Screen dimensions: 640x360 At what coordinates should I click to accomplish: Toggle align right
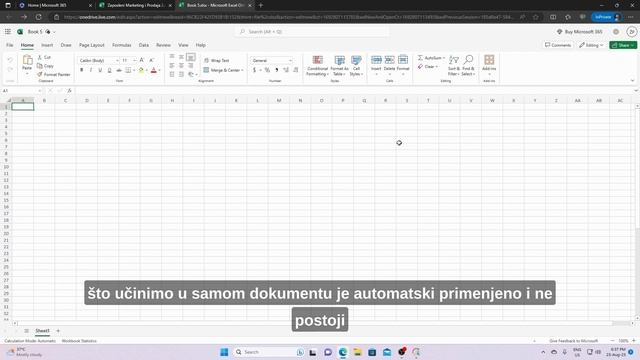coord(191,65)
